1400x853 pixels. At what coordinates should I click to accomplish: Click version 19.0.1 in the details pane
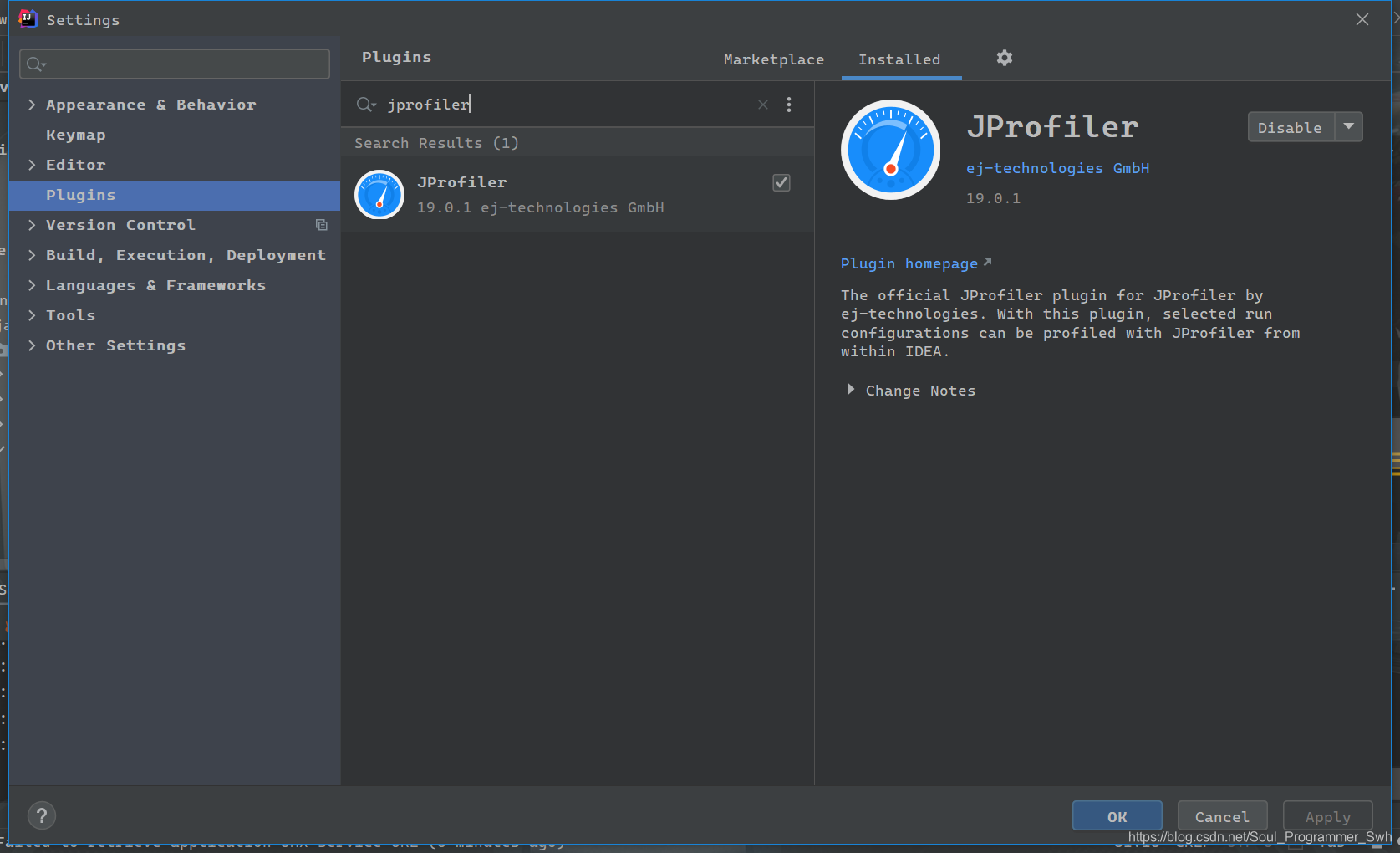click(993, 198)
